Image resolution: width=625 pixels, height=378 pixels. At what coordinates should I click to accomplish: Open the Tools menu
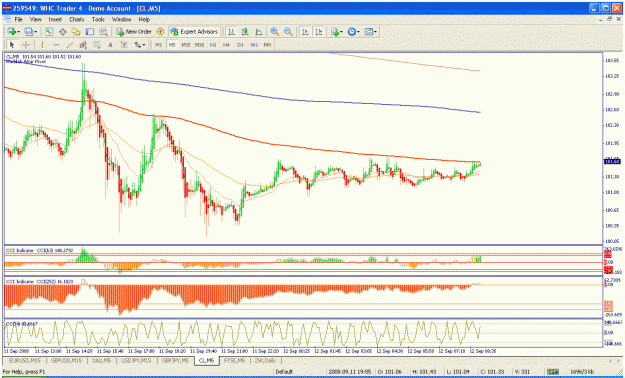pos(98,19)
